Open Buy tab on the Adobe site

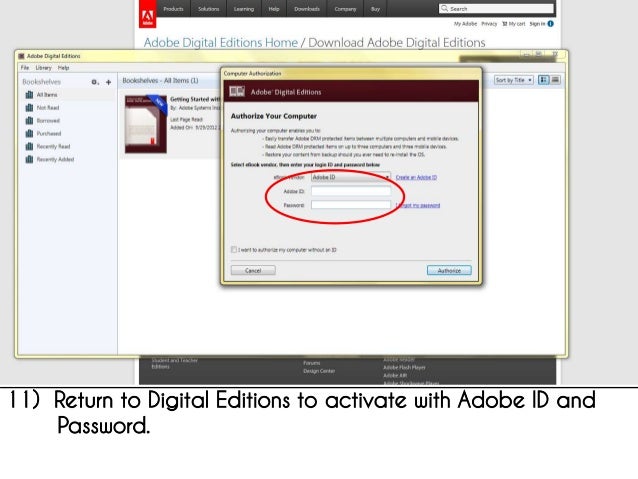point(375,9)
